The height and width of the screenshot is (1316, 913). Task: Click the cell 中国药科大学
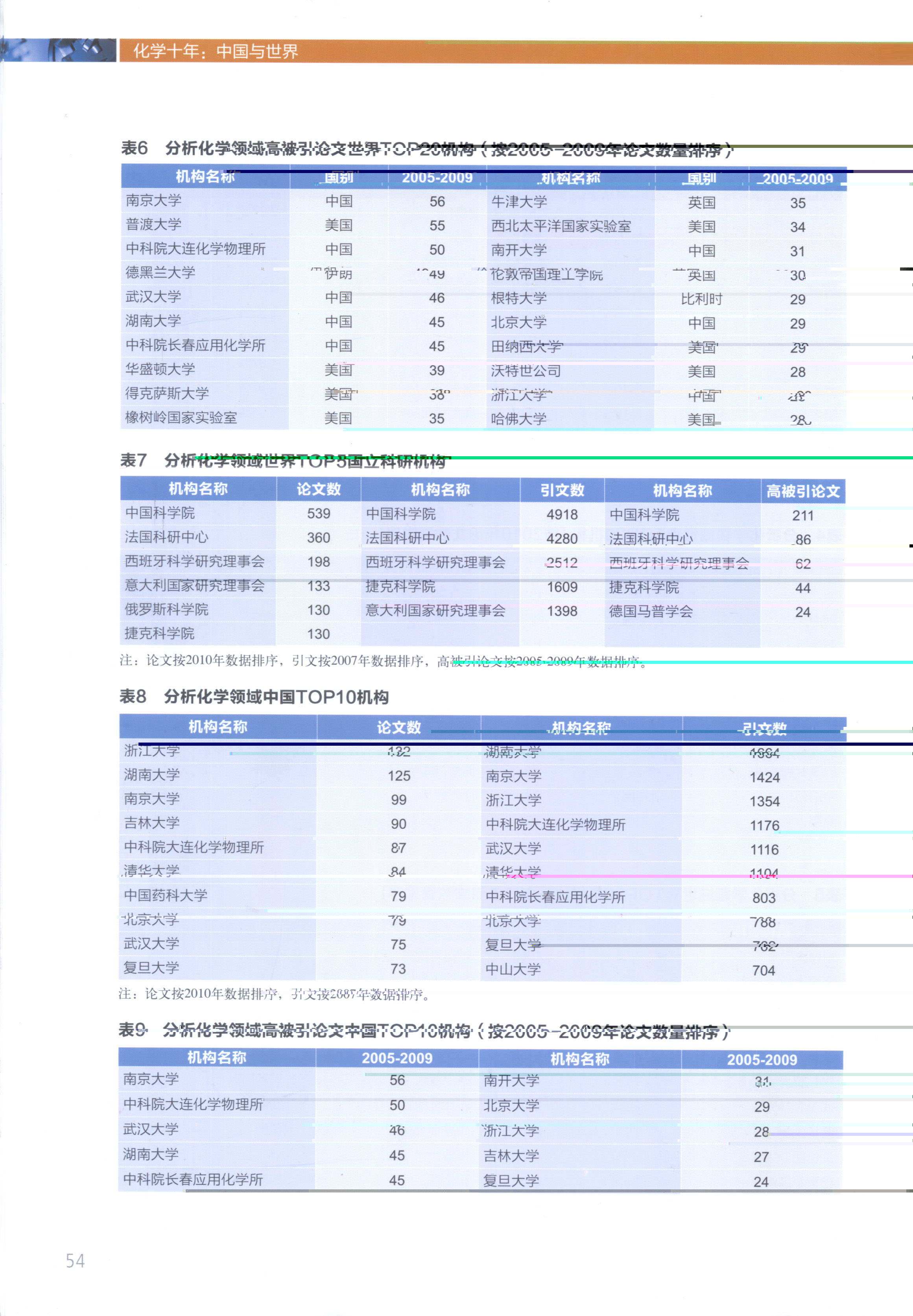166,895
